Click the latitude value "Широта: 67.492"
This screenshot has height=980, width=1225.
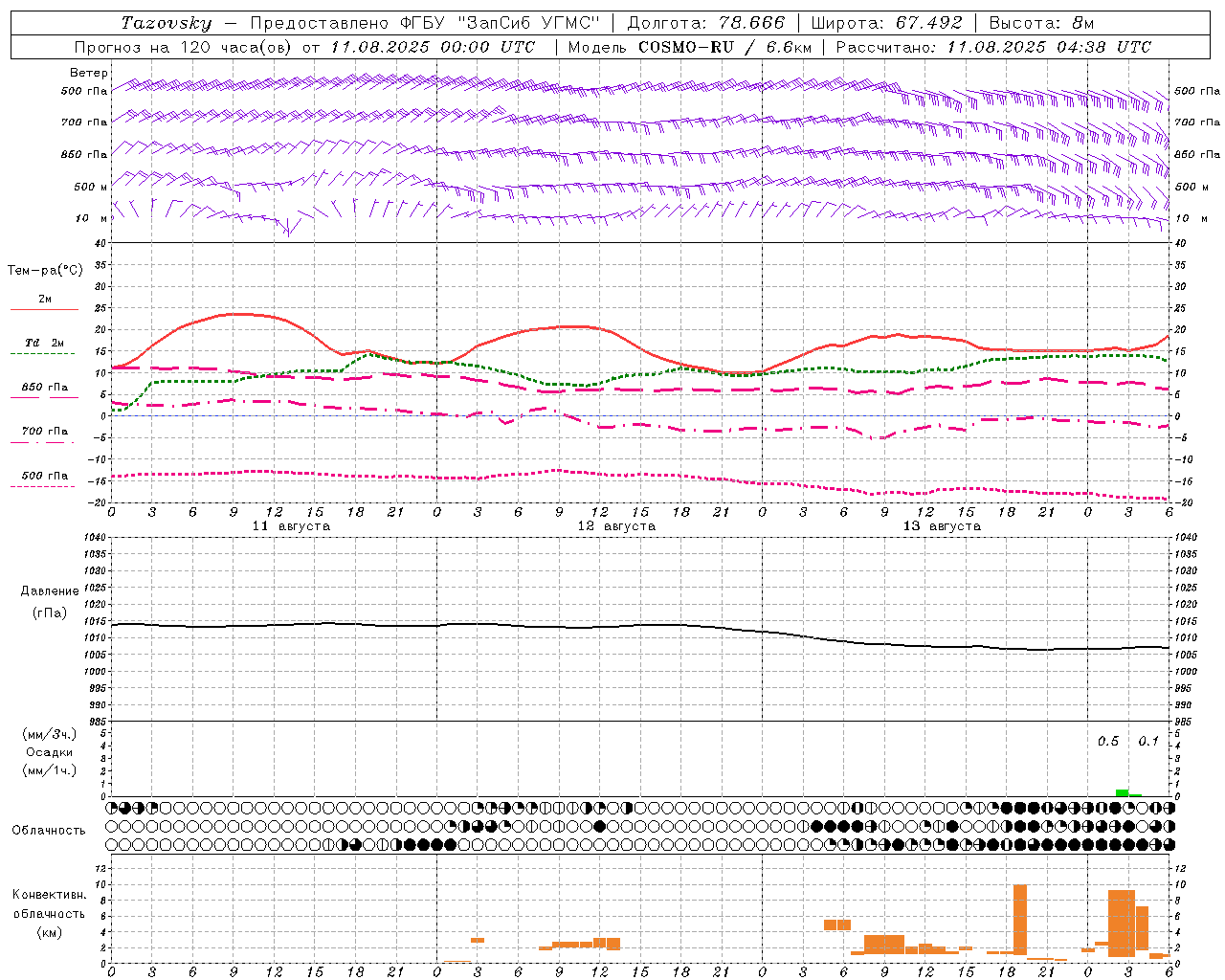[x=886, y=23]
